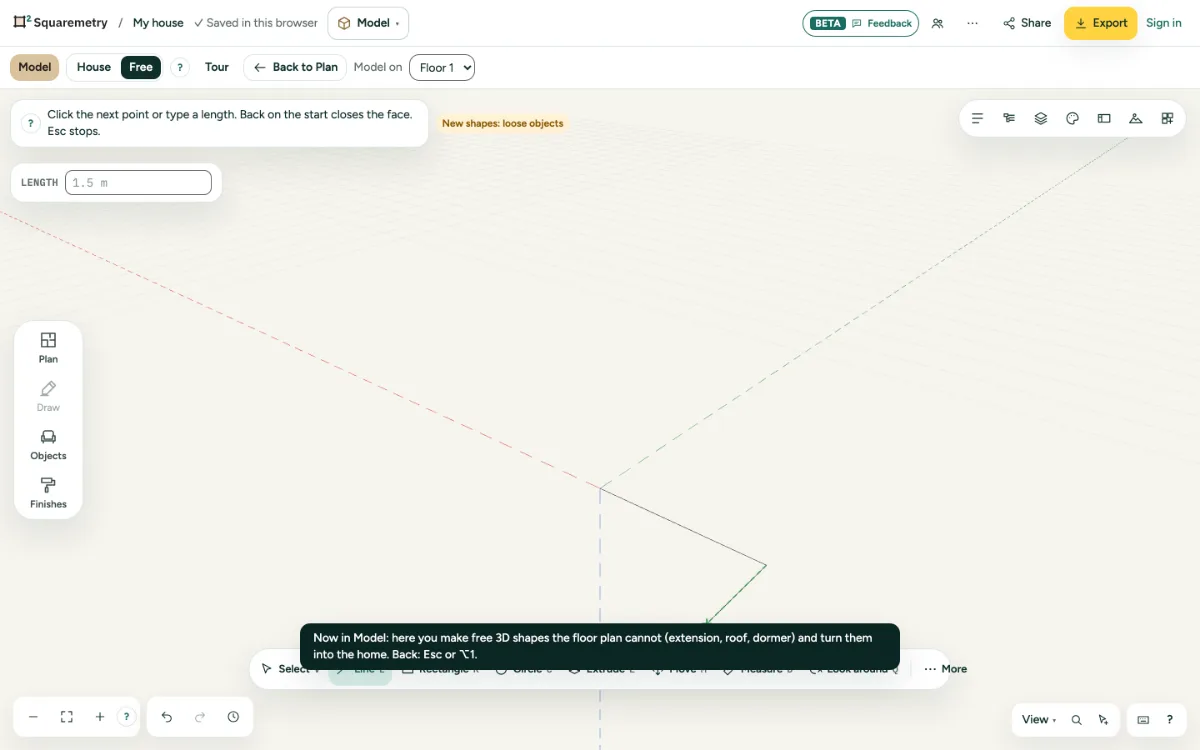Click the My house project name
This screenshot has width=1200, height=750.
[158, 23]
